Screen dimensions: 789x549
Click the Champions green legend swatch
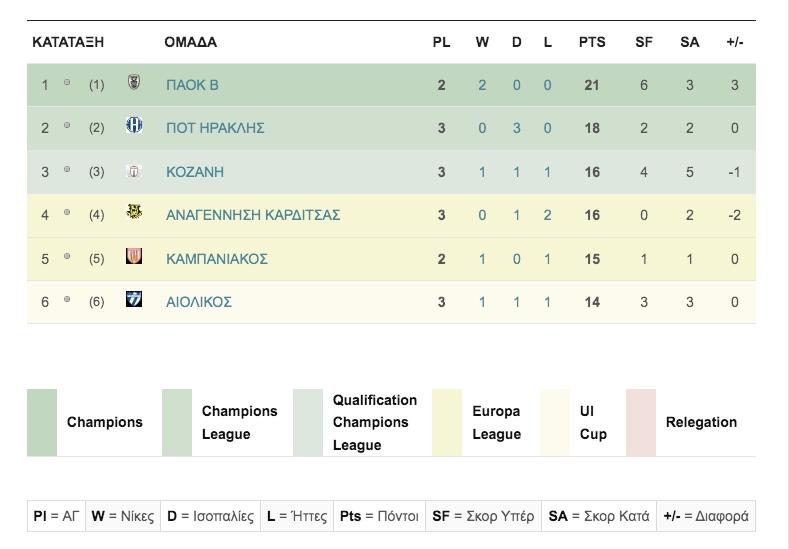pyautogui.click(x=42, y=423)
